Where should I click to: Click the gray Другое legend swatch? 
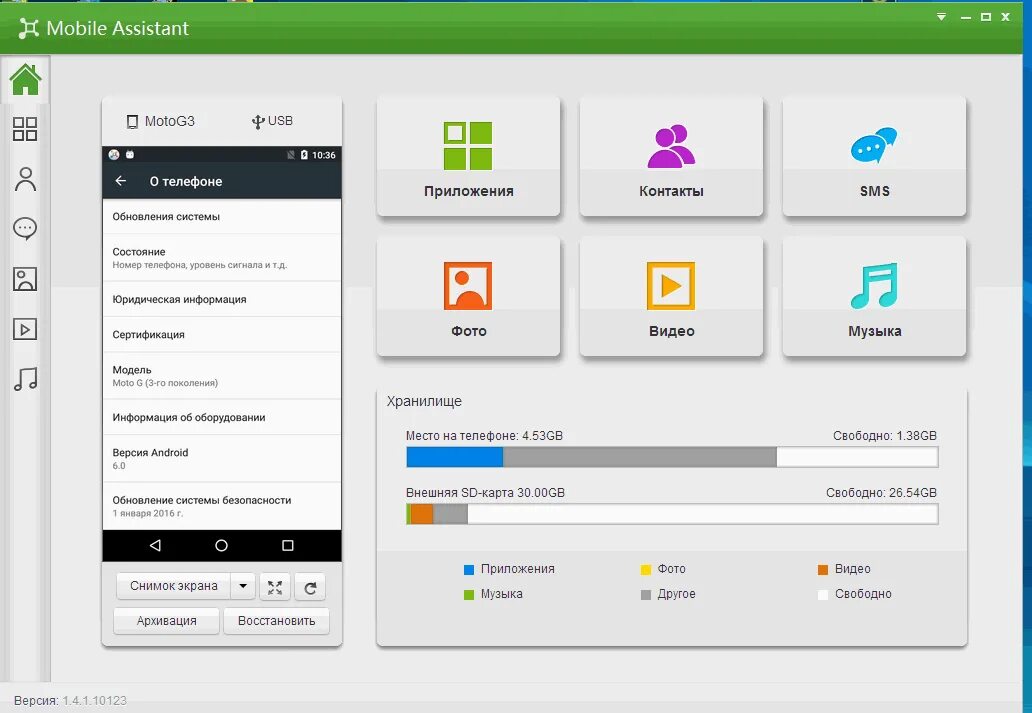click(x=646, y=594)
